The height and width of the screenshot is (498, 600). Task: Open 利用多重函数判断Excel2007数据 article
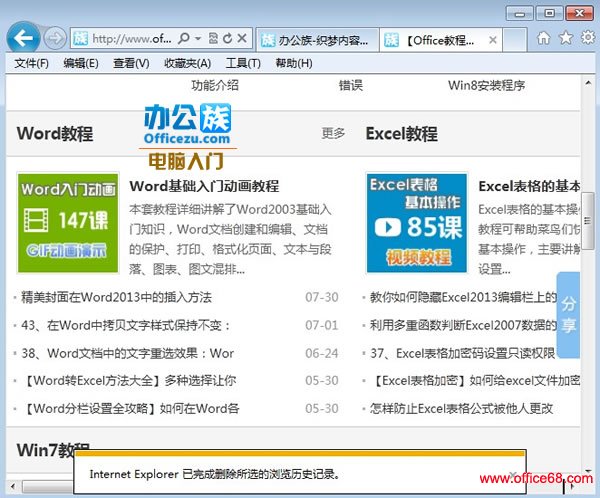[463, 325]
